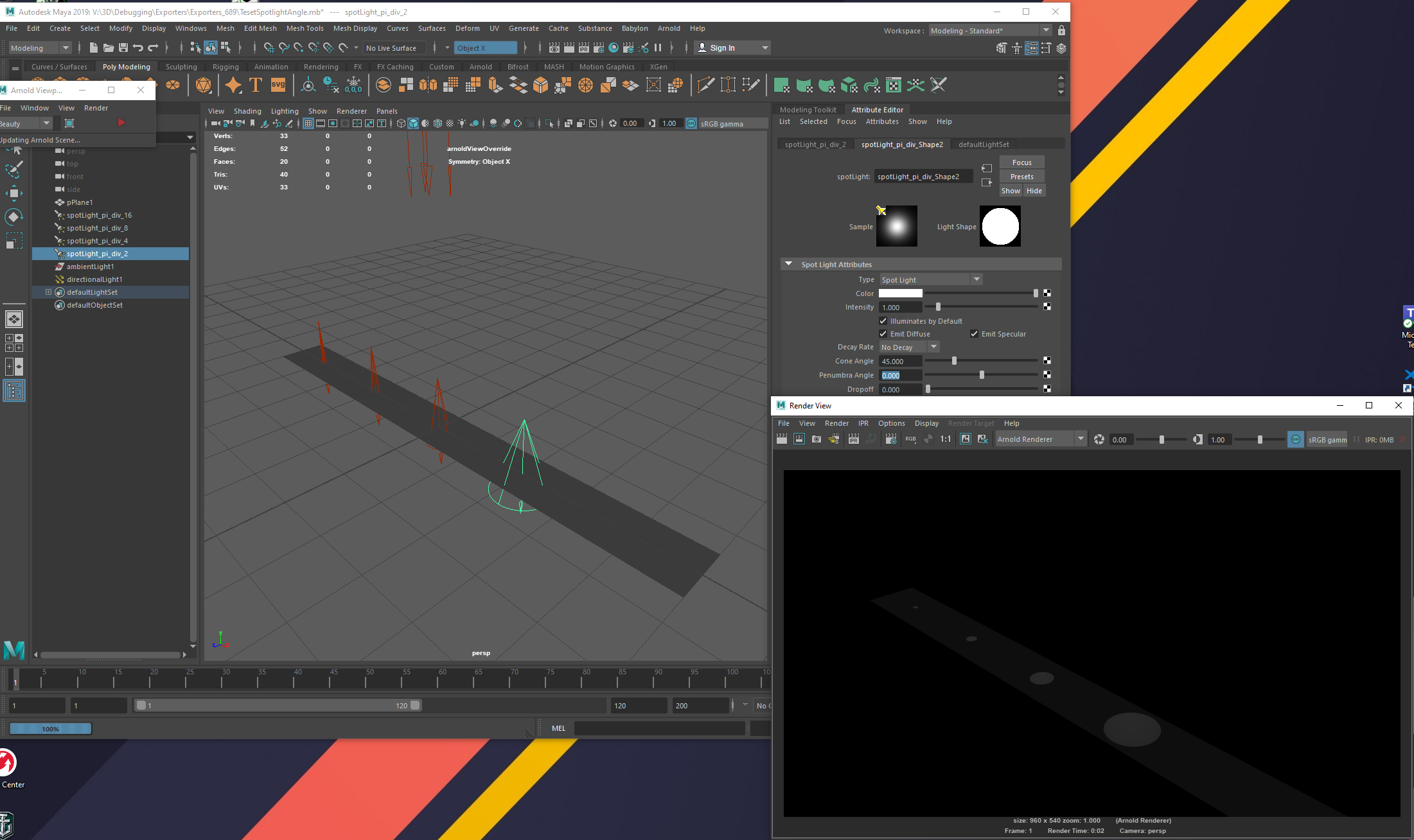The height and width of the screenshot is (840, 1414).
Task: Select the Type text tool on the shelf
Action: tap(255, 85)
